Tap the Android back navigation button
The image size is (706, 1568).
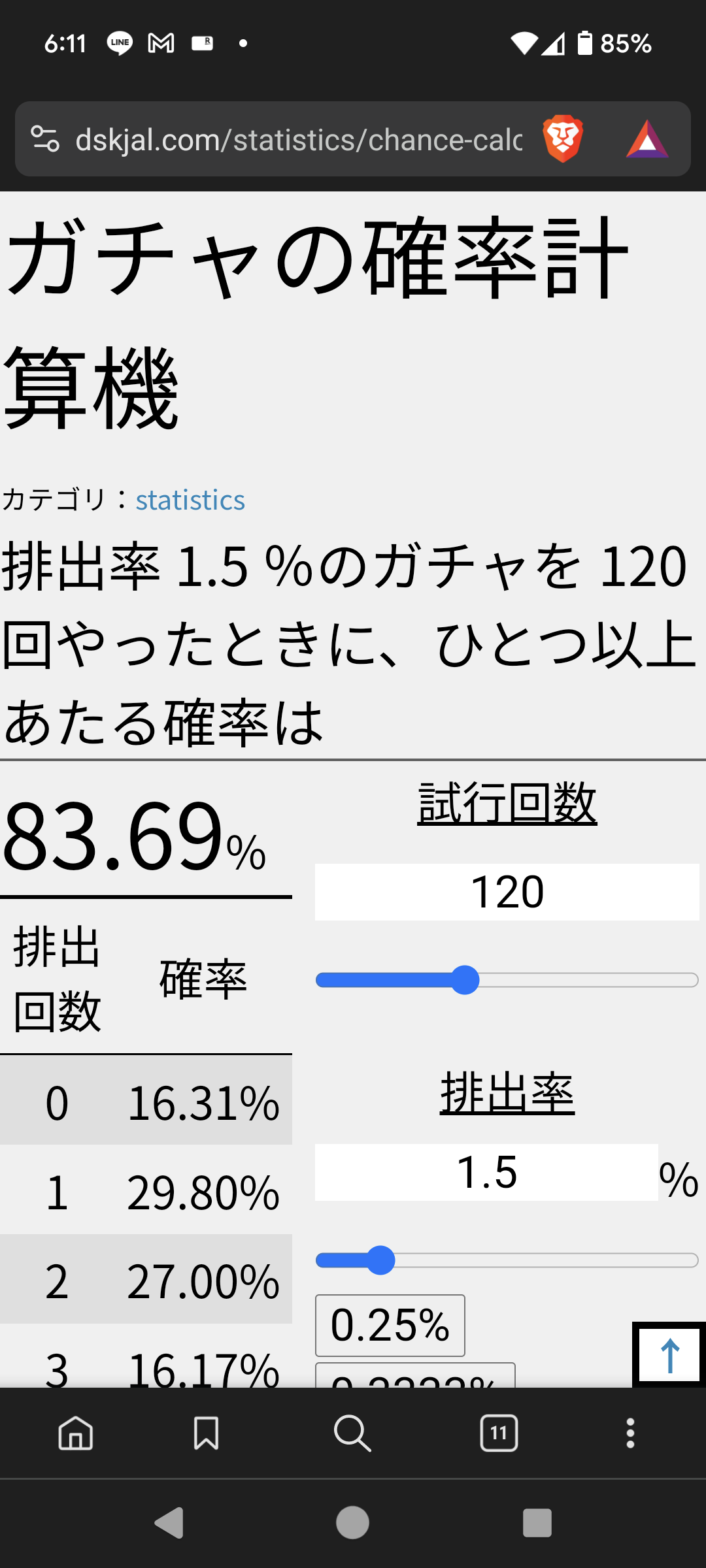pos(169,1523)
